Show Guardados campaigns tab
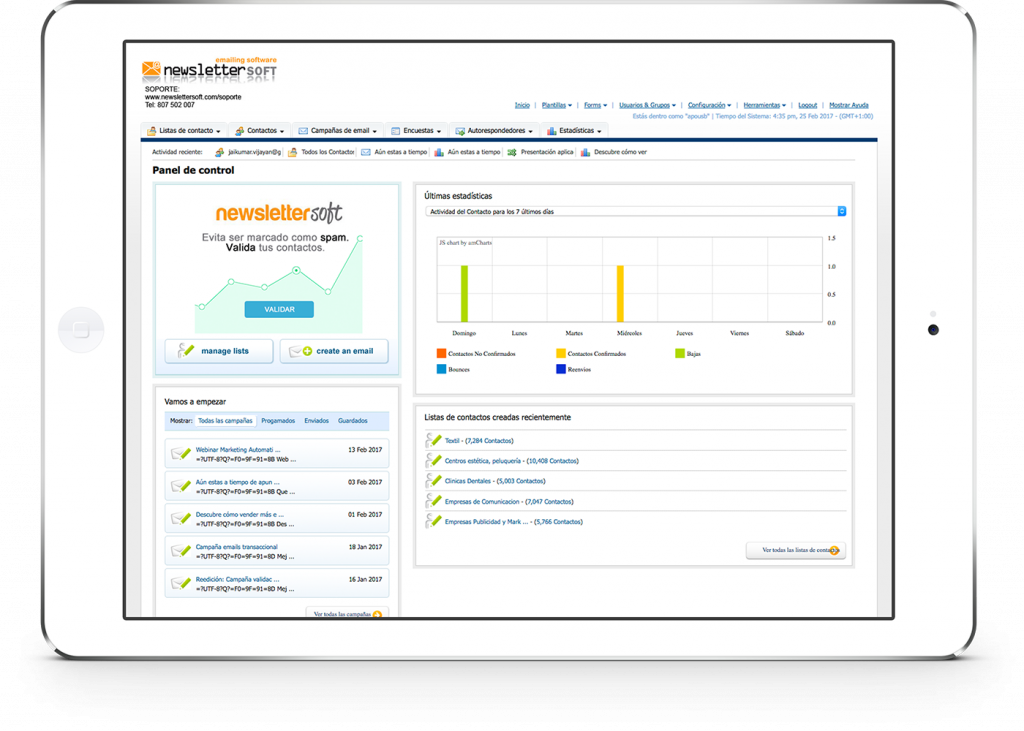This screenshot has height=731, width=1024. point(353,421)
